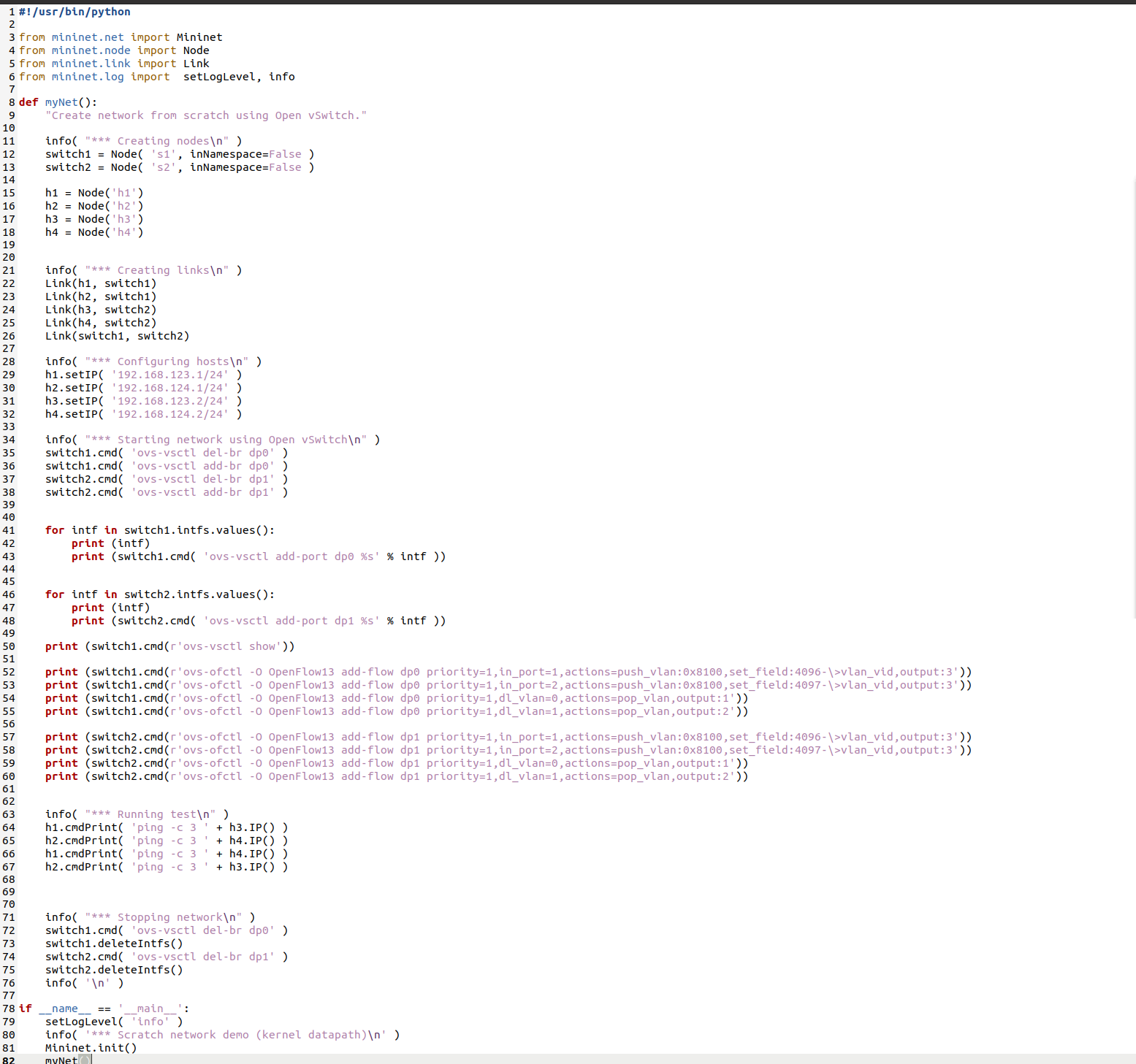The height and width of the screenshot is (1064, 1136).
Task: Select the 'Link(h4, switch2)' statement
Action: (101, 323)
